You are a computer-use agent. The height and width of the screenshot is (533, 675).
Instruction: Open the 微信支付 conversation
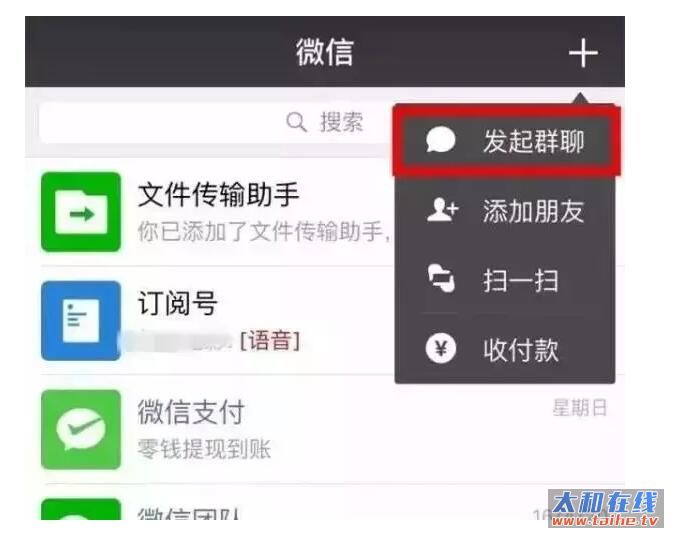[x=325, y=429]
